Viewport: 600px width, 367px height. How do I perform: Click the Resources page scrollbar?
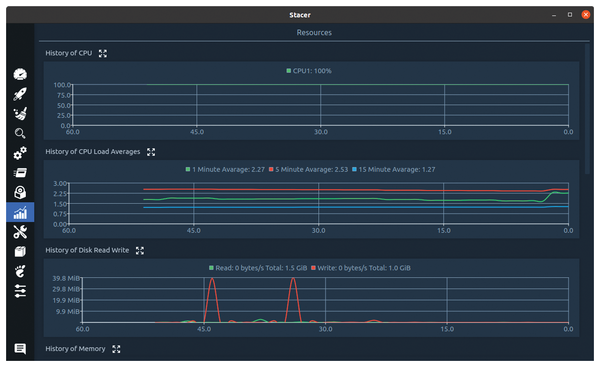[x=587, y=109]
